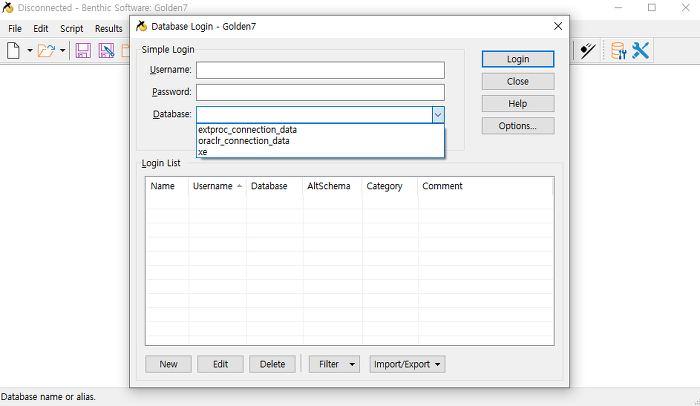Click the Delete login entry button
Viewport: 700px width, 406px height.
(272, 364)
